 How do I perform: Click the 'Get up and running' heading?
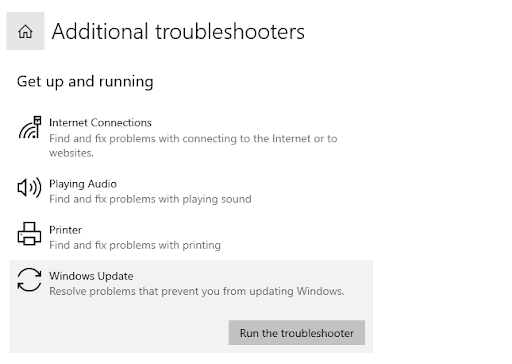(85, 82)
